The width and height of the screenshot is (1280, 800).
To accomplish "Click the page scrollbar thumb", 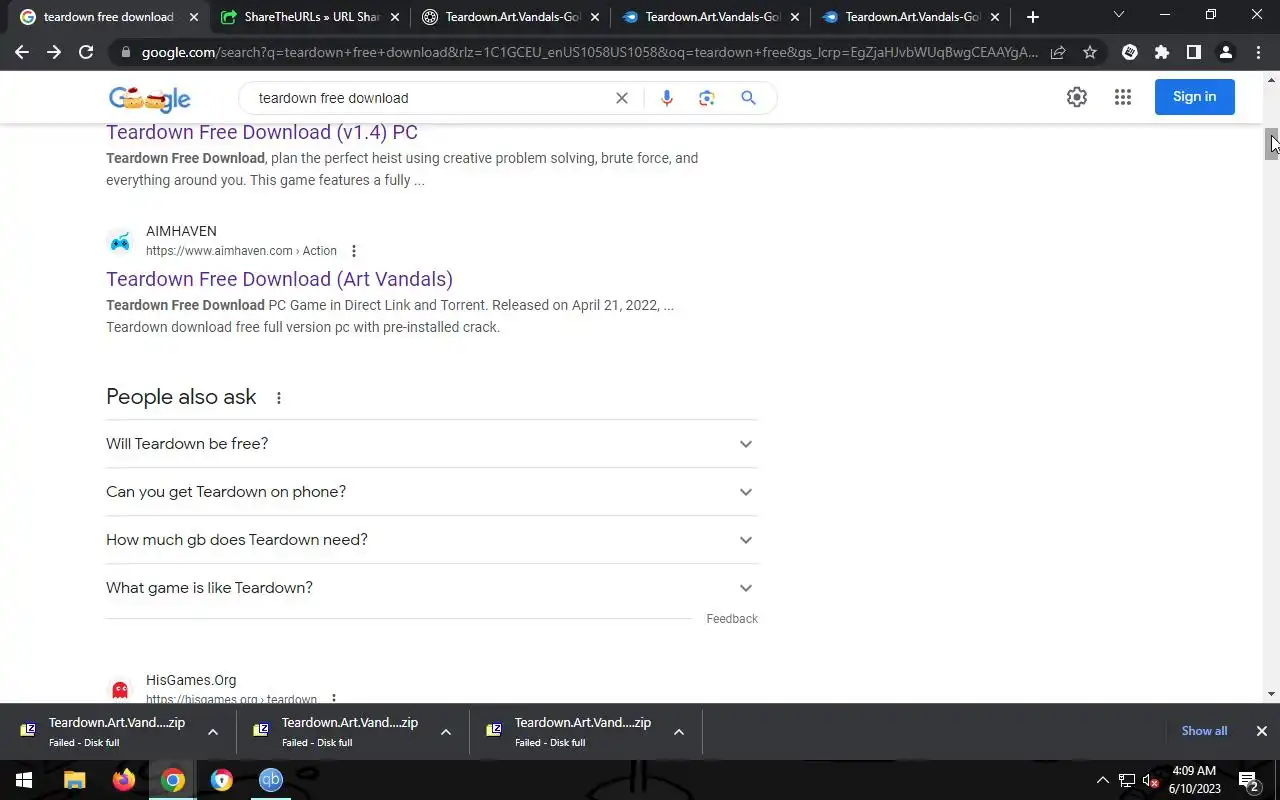I will click(x=1271, y=144).
